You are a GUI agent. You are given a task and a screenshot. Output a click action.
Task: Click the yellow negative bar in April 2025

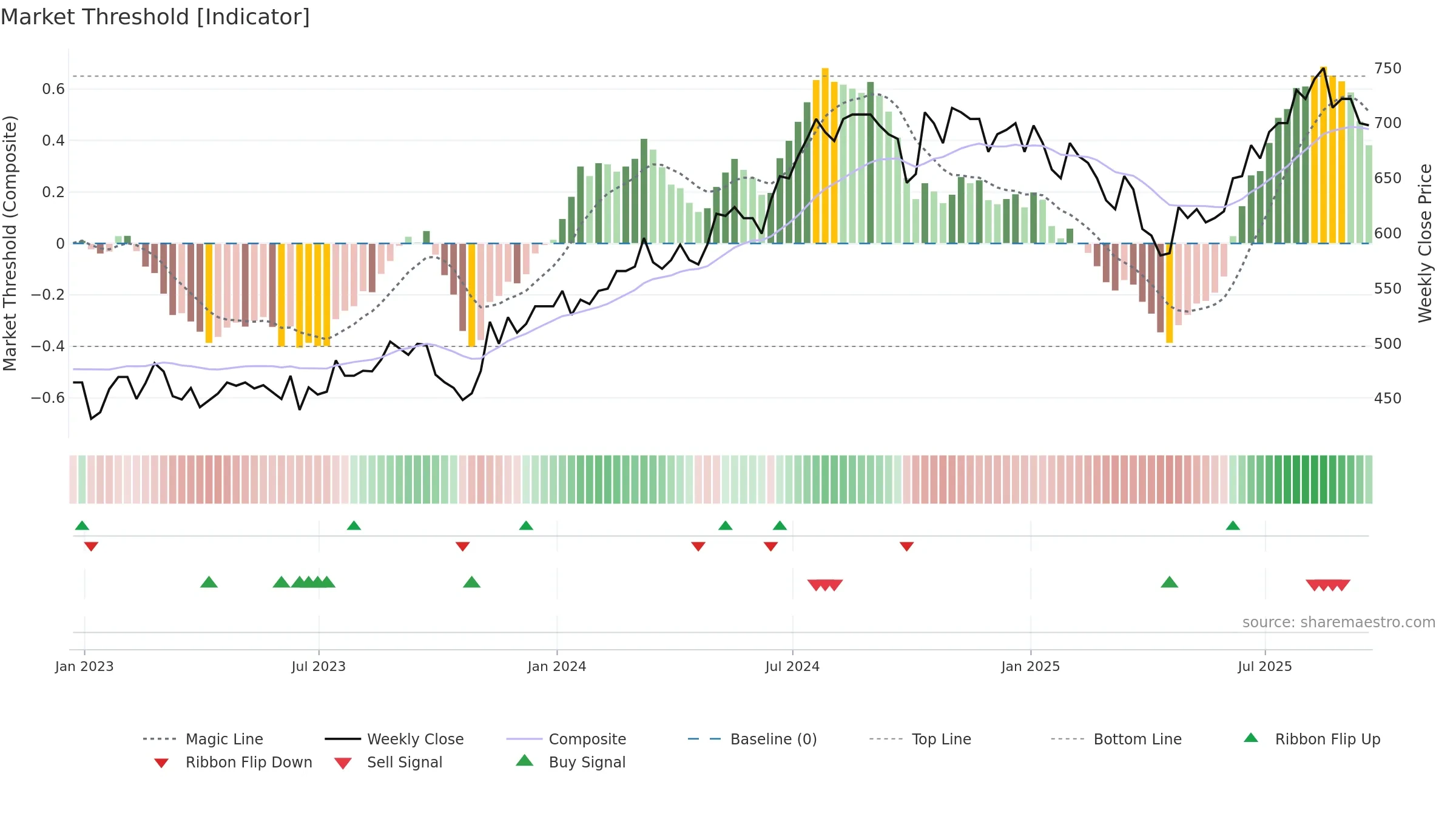1169,293
